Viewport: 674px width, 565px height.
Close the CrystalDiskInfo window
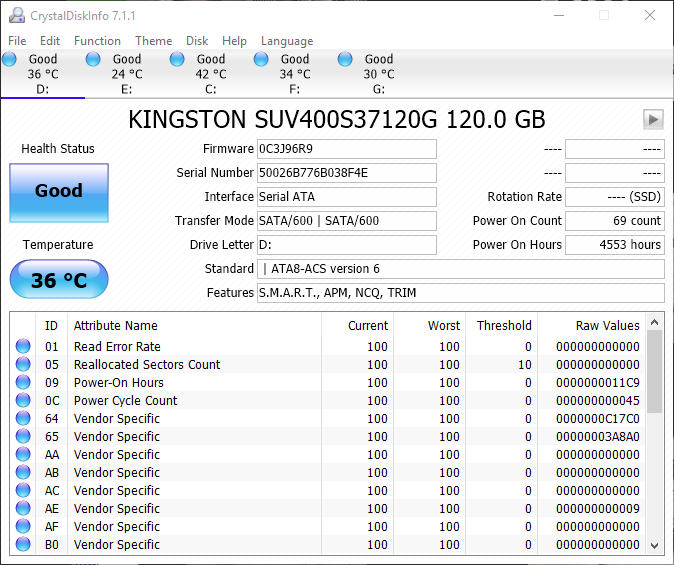click(x=649, y=15)
